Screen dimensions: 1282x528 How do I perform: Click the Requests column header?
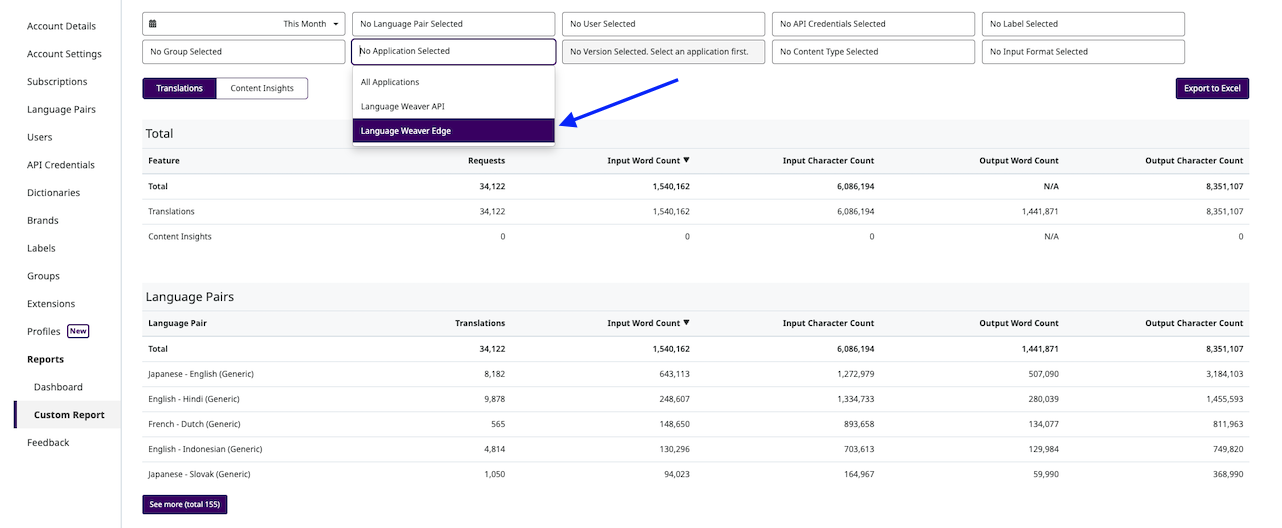pos(486,161)
